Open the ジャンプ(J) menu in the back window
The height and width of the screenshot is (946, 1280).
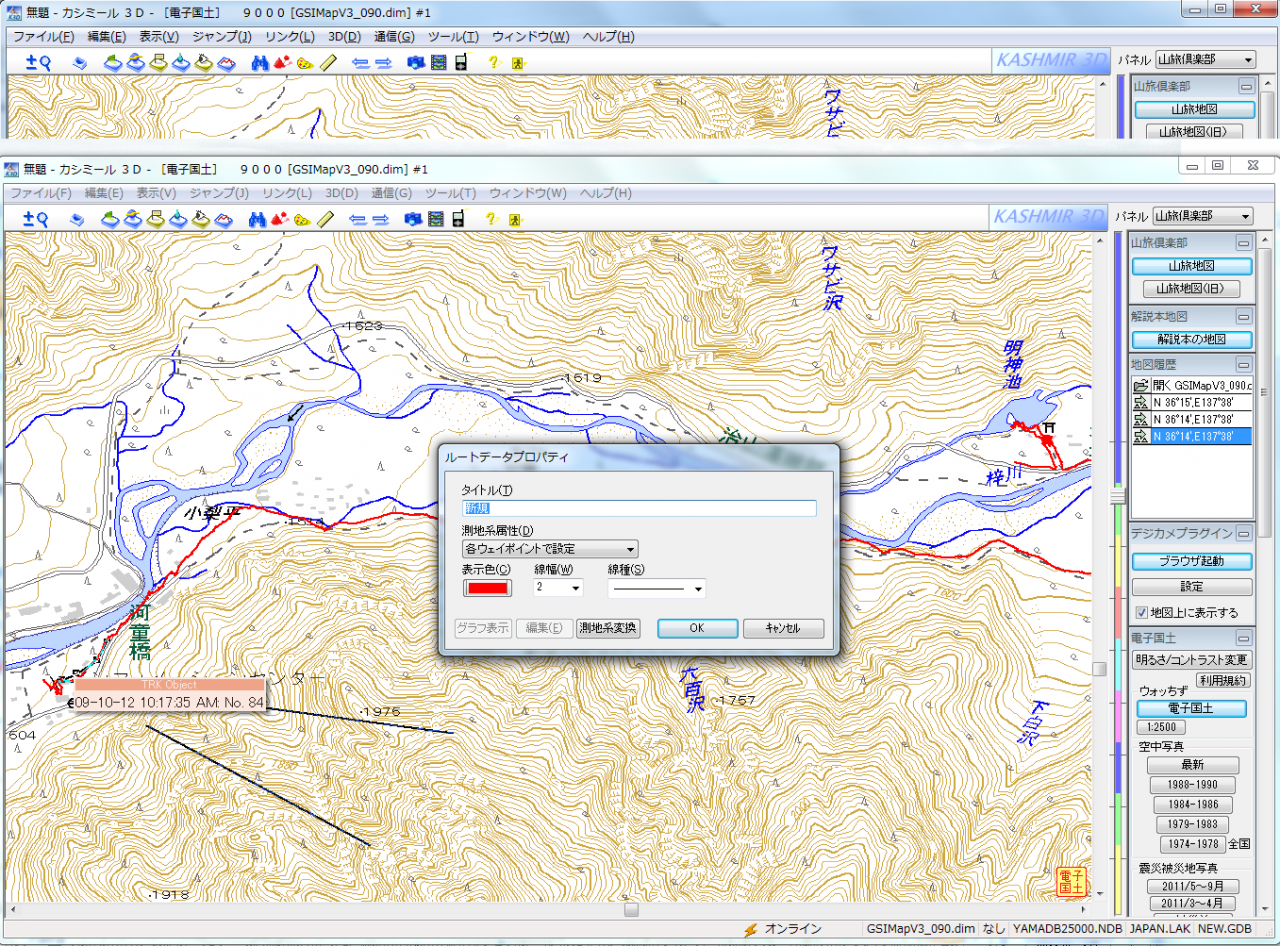click(x=222, y=37)
